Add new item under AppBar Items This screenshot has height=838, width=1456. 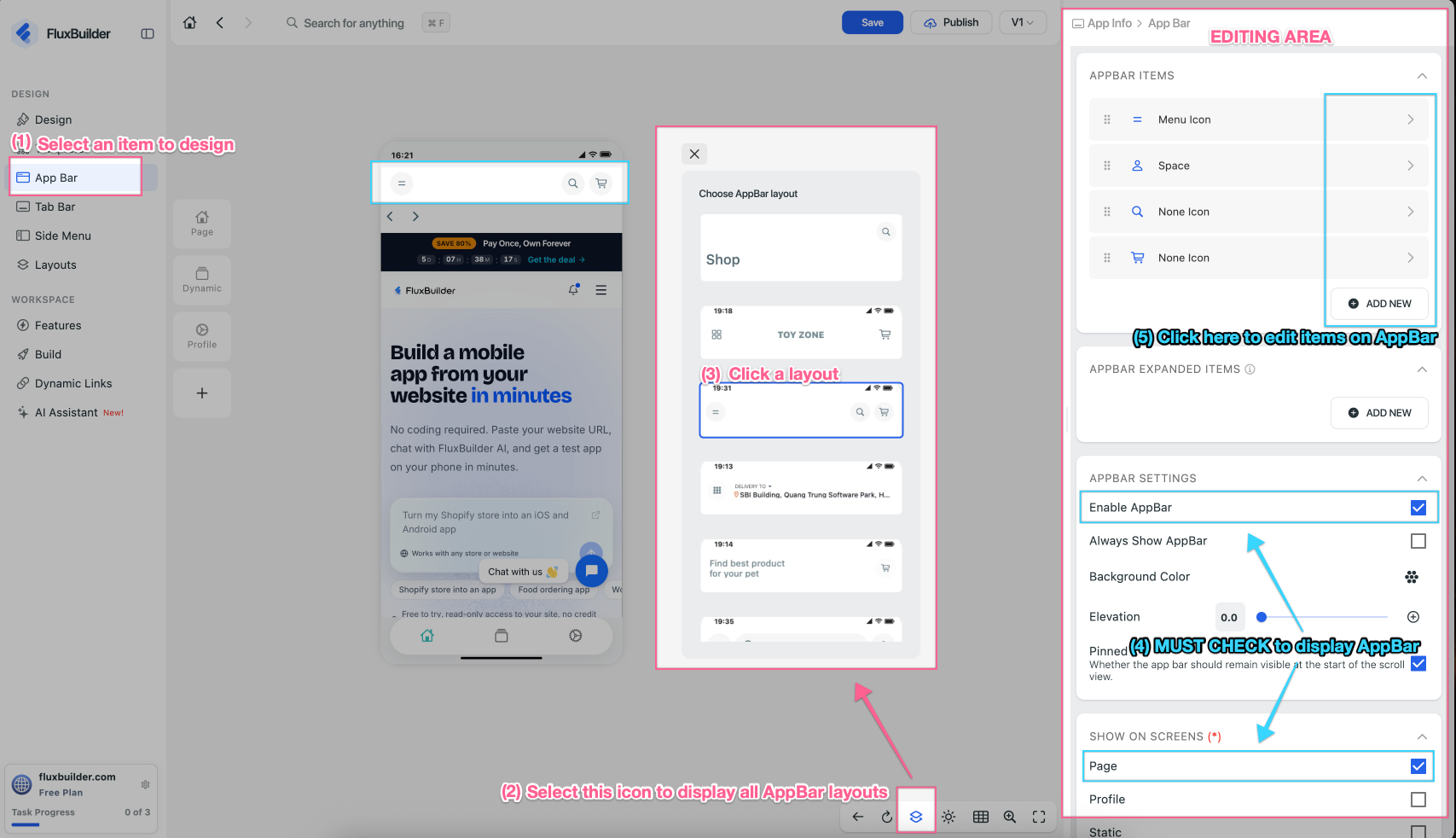point(1379,304)
